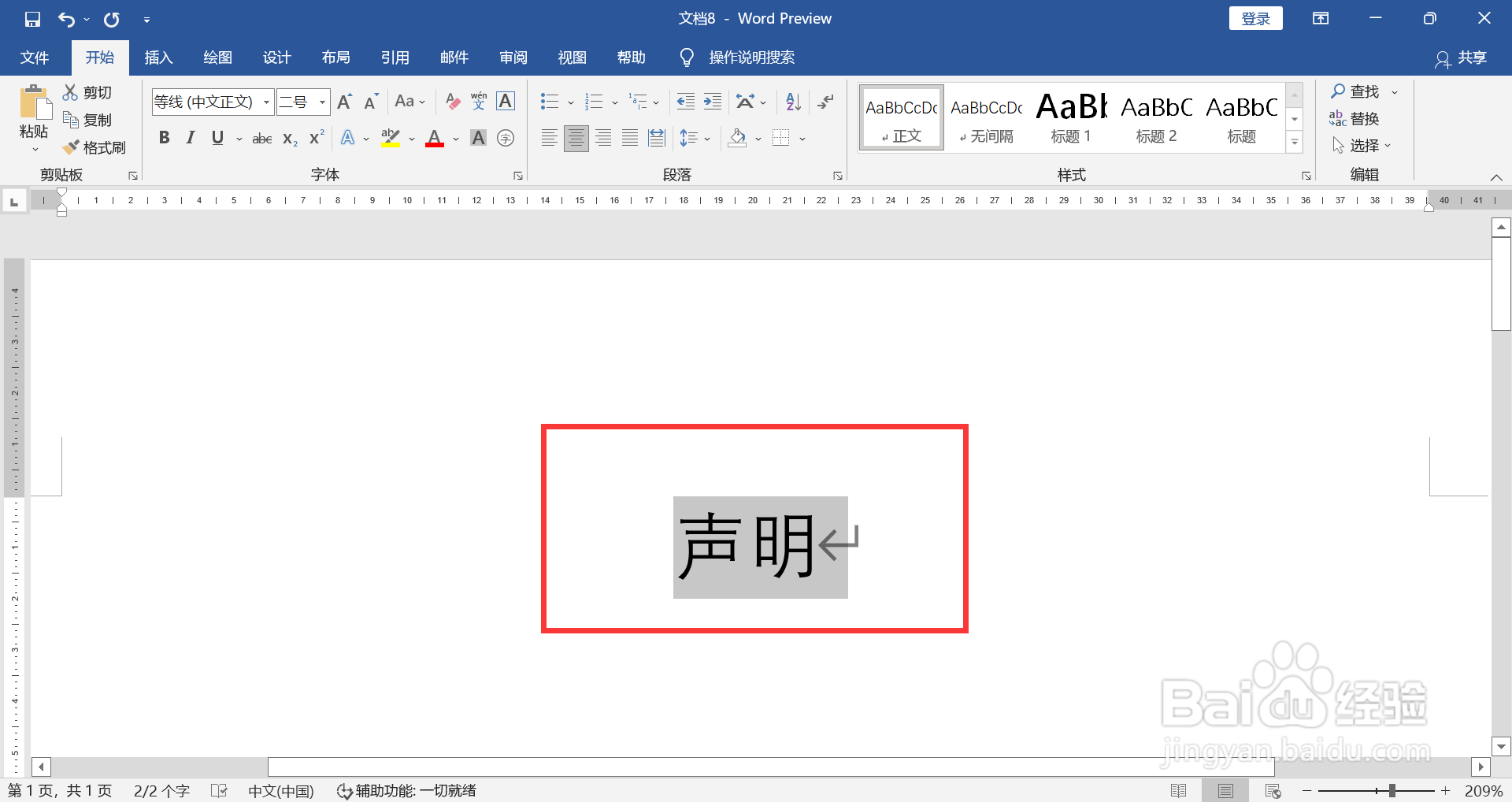The height and width of the screenshot is (802, 1512).
Task: Increase font size with grow font icon
Action: [x=344, y=102]
